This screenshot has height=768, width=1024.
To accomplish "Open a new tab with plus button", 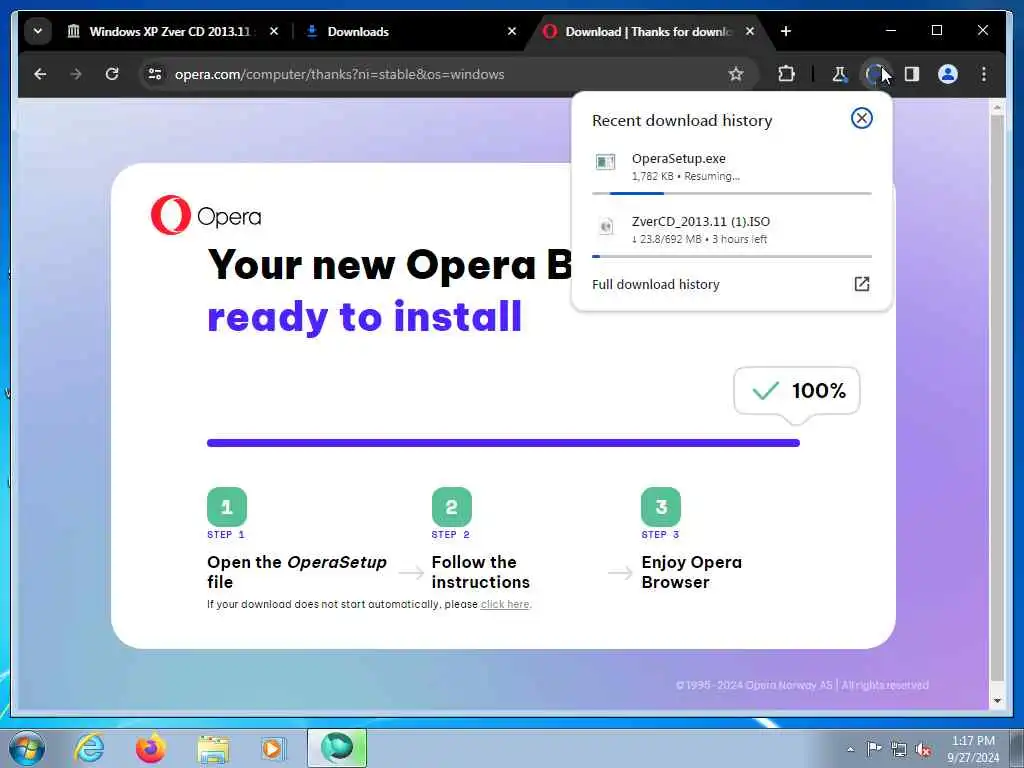I will point(786,31).
